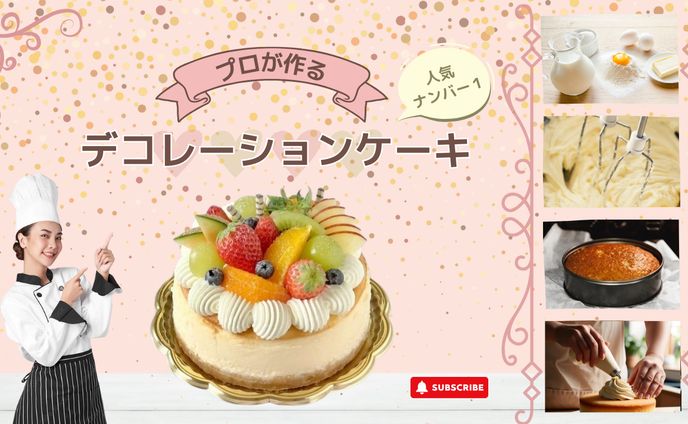Viewport: 688px width, 424px height.
Task: Click the large strawberry on the cake
Action: click(238, 248)
